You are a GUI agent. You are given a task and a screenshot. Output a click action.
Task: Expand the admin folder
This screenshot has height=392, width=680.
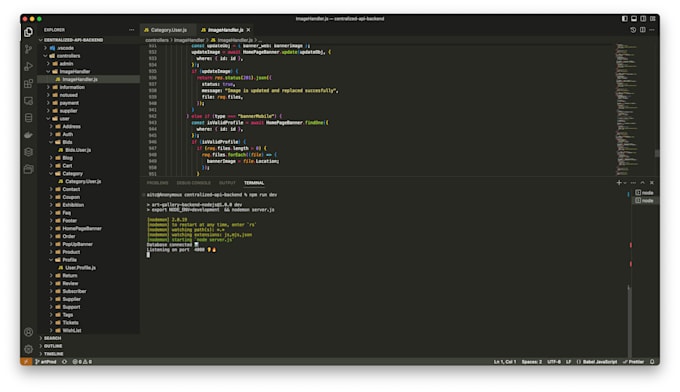[88, 64]
